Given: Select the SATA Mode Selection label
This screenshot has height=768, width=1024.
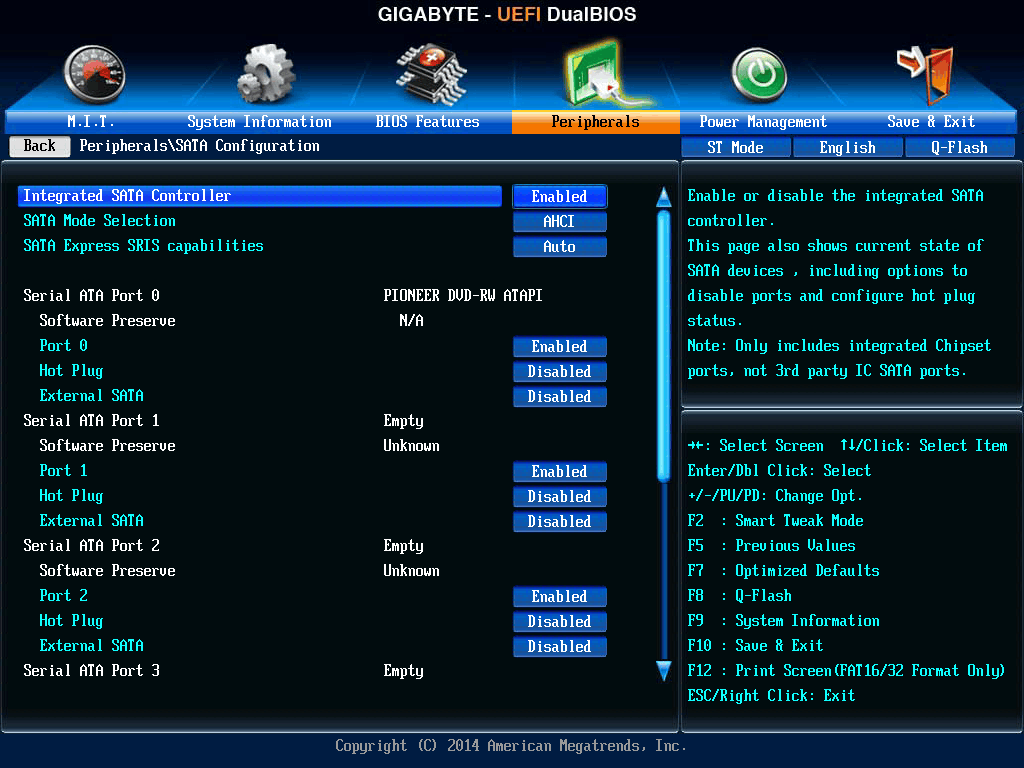Looking at the screenshot, I should [99, 221].
